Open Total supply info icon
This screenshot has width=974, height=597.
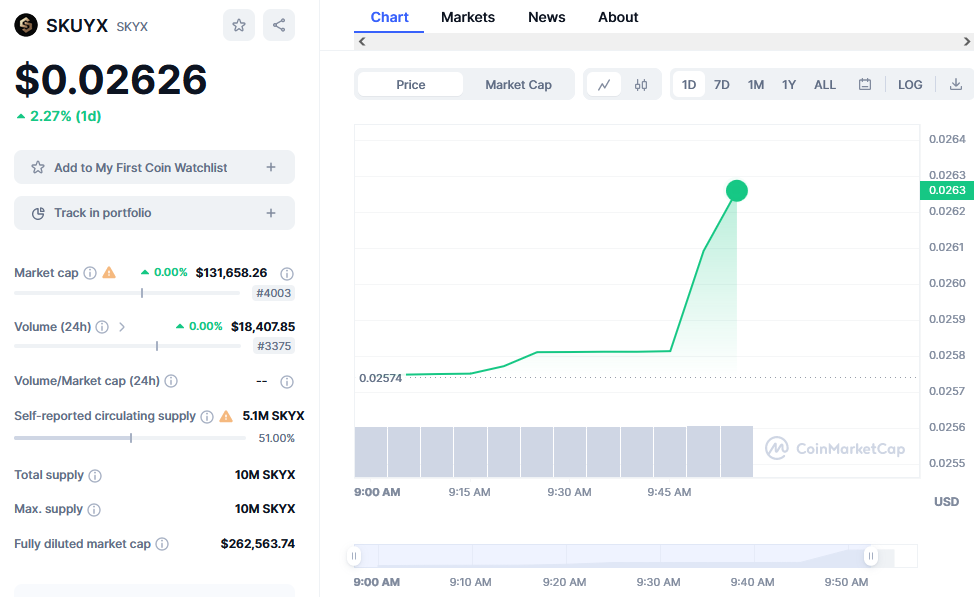95,475
